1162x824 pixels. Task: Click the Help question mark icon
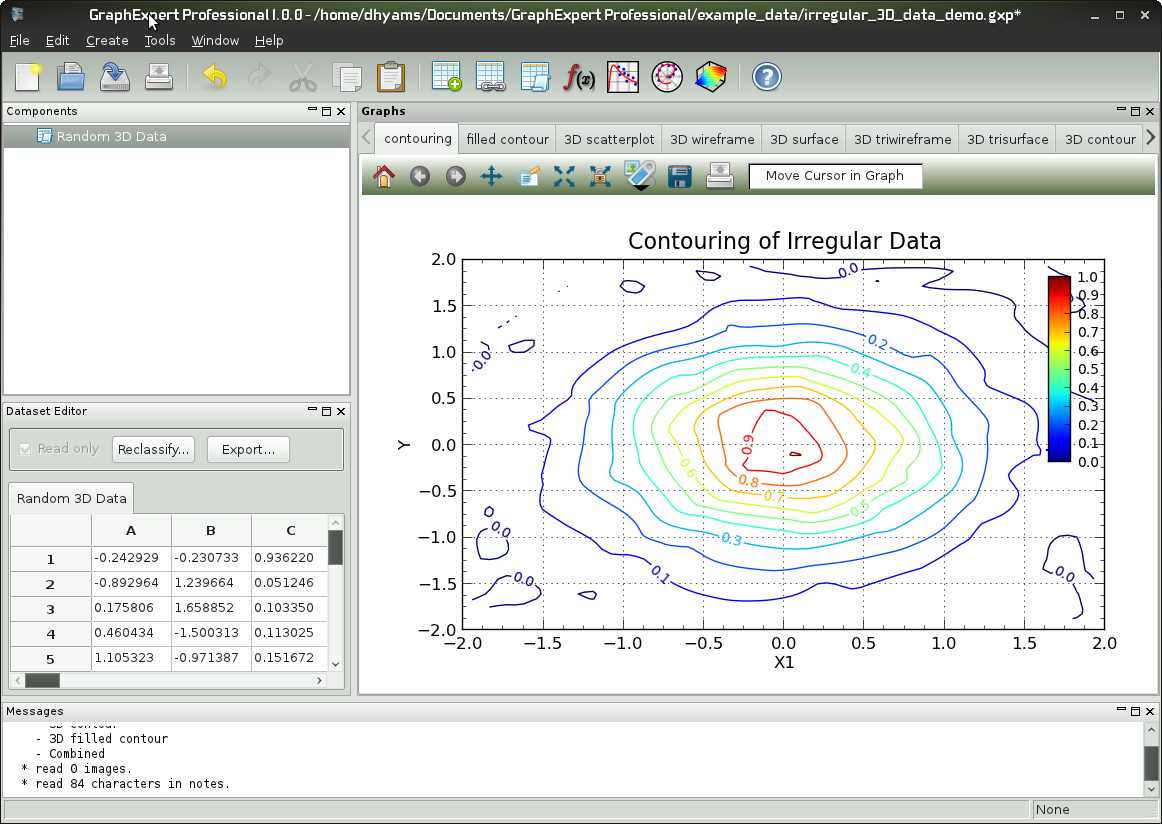[x=766, y=77]
